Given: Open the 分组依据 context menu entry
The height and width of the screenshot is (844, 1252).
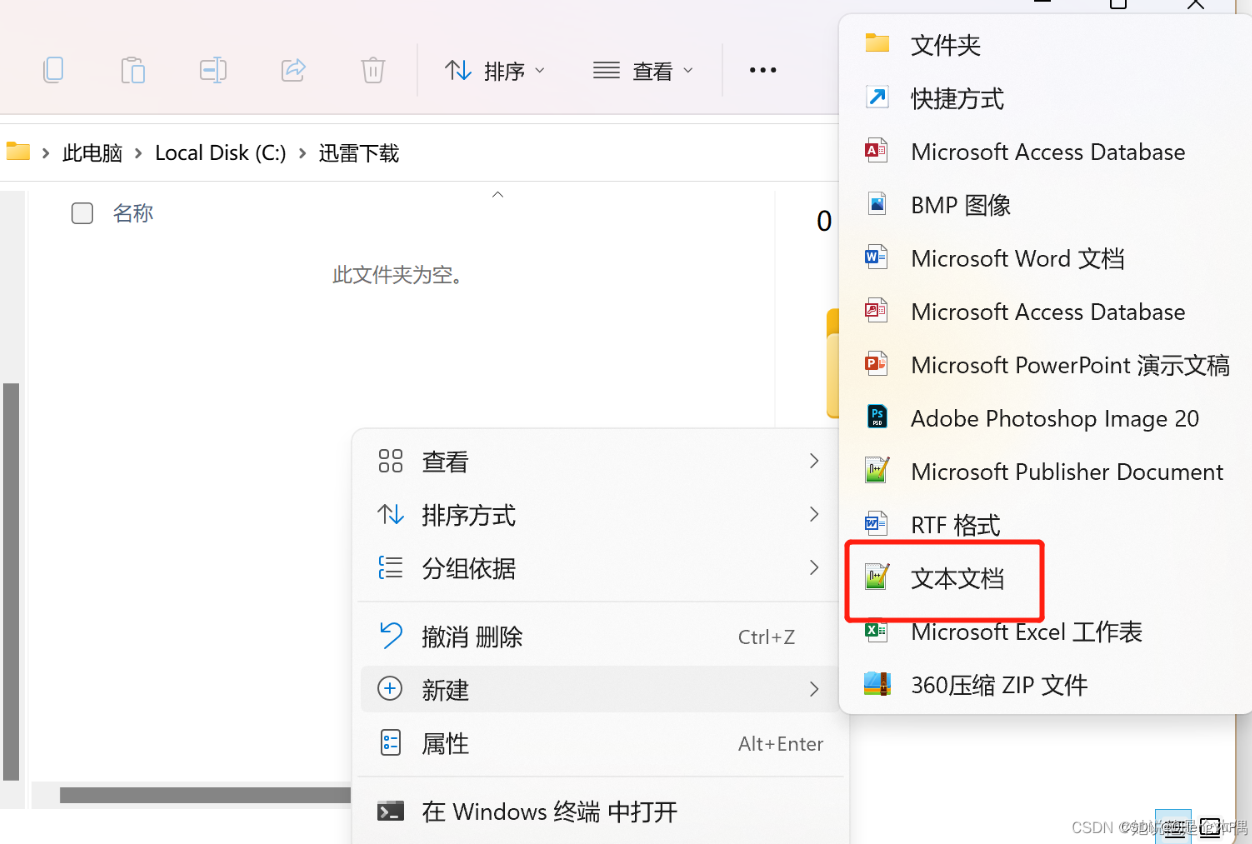Looking at the screenshot, I should pyautogui.click(x=599, y=568).
